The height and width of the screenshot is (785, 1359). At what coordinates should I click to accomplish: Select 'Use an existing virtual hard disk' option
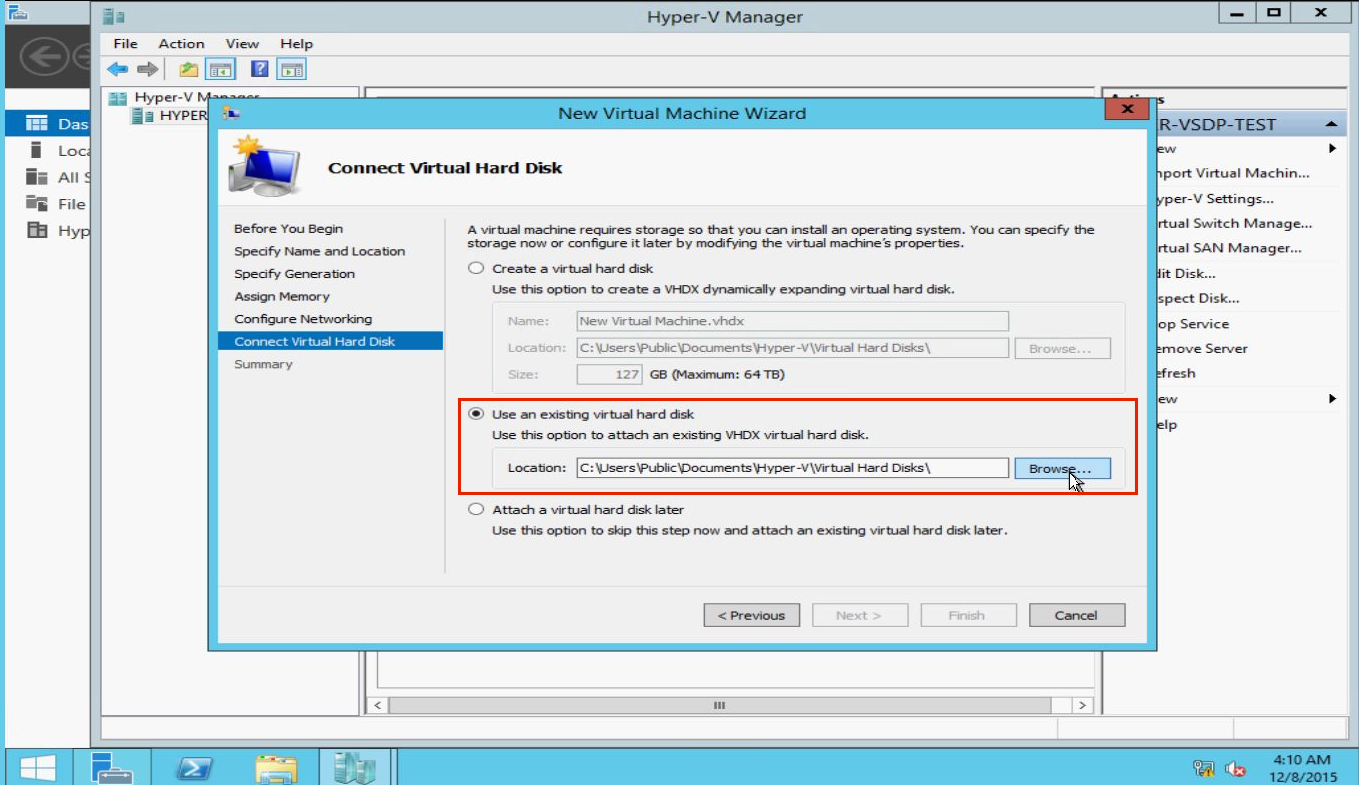(x=476, y=414)
